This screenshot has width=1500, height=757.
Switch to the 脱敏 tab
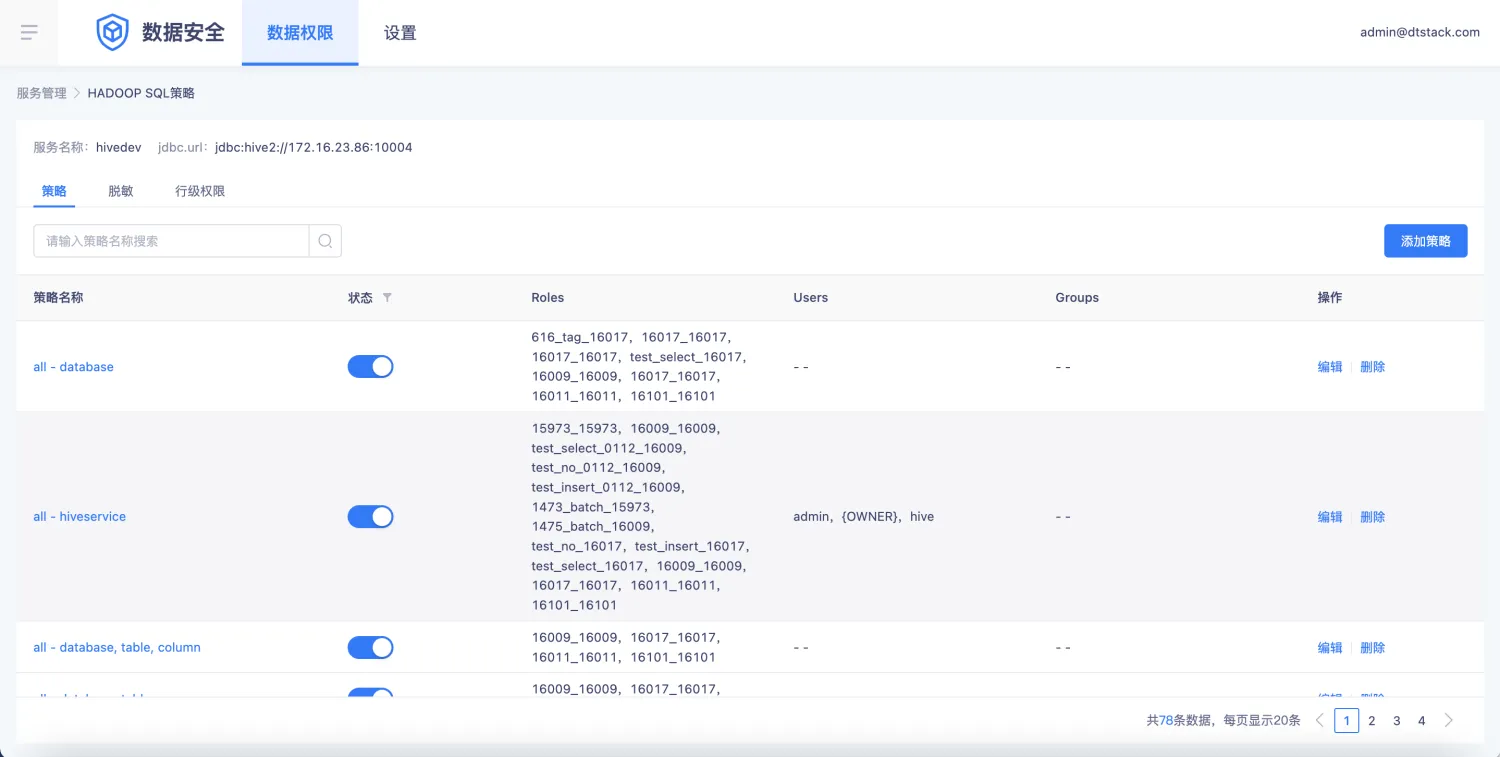click(121, 191)
